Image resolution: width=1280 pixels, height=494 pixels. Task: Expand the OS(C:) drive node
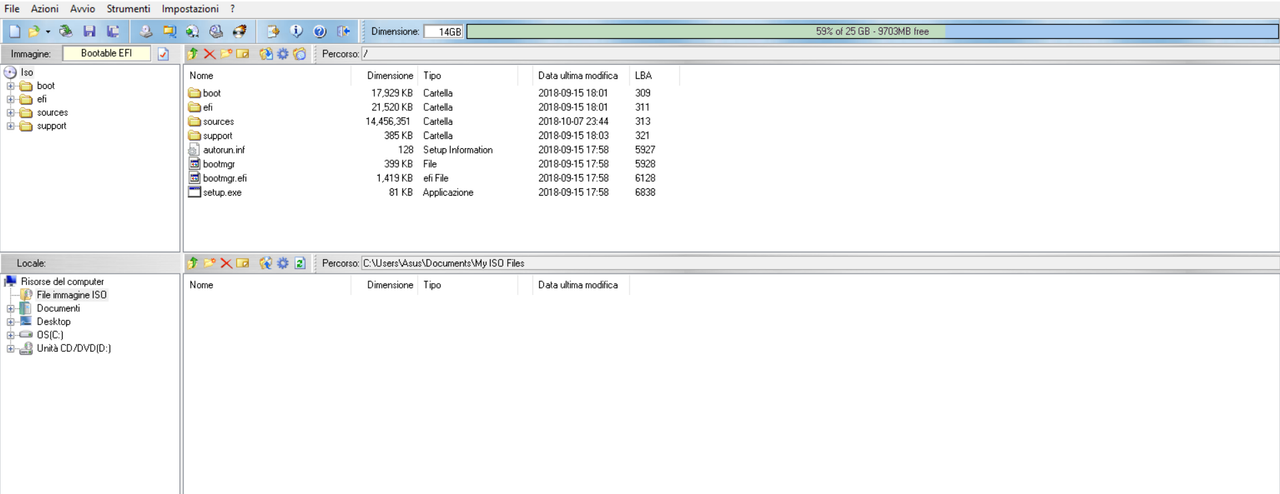click(x=11, y=335)
